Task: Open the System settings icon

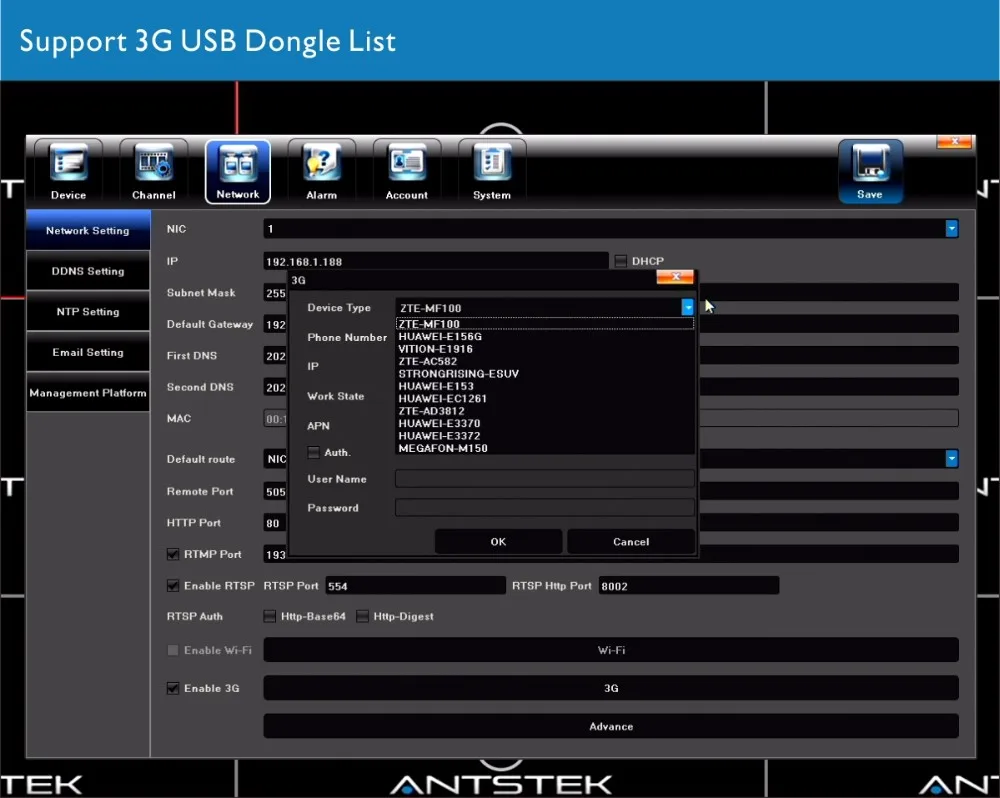Action: click(x=492, y=171)
